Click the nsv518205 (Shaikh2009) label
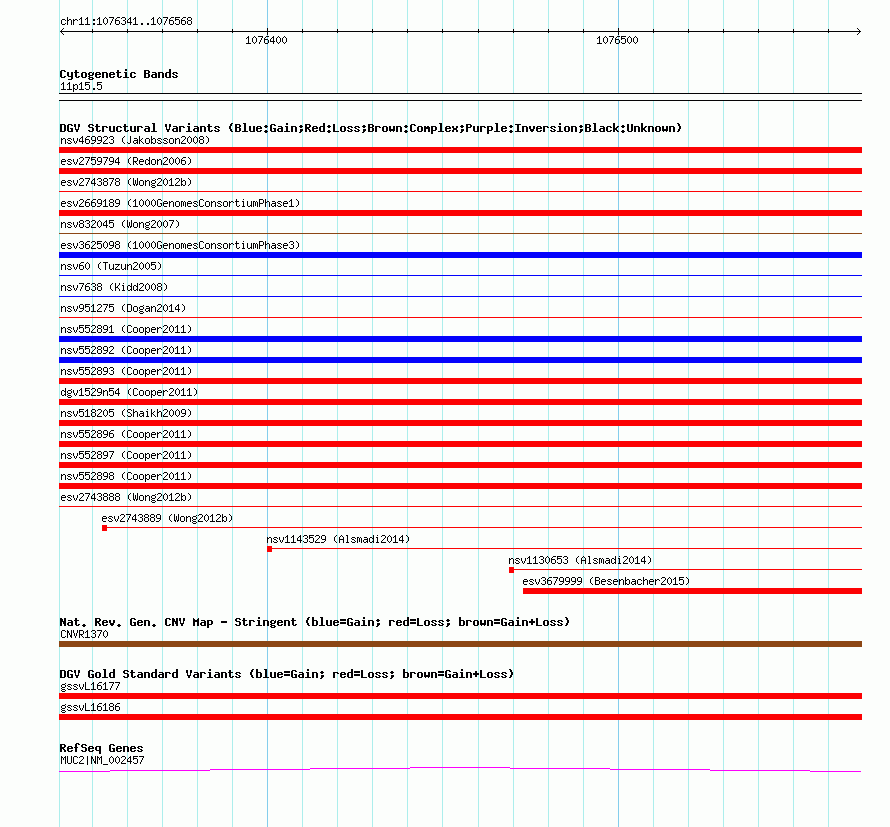This screenshot has width=890, height=827. pos(126,413)
